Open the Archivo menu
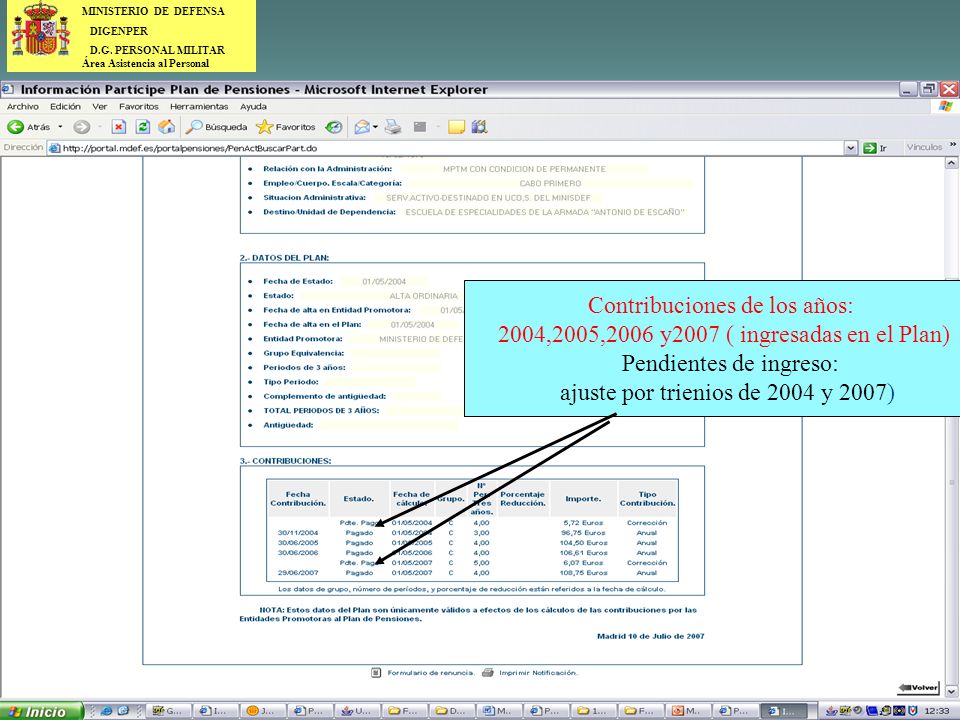Screen dimensions: 960x720 [23, 107]
